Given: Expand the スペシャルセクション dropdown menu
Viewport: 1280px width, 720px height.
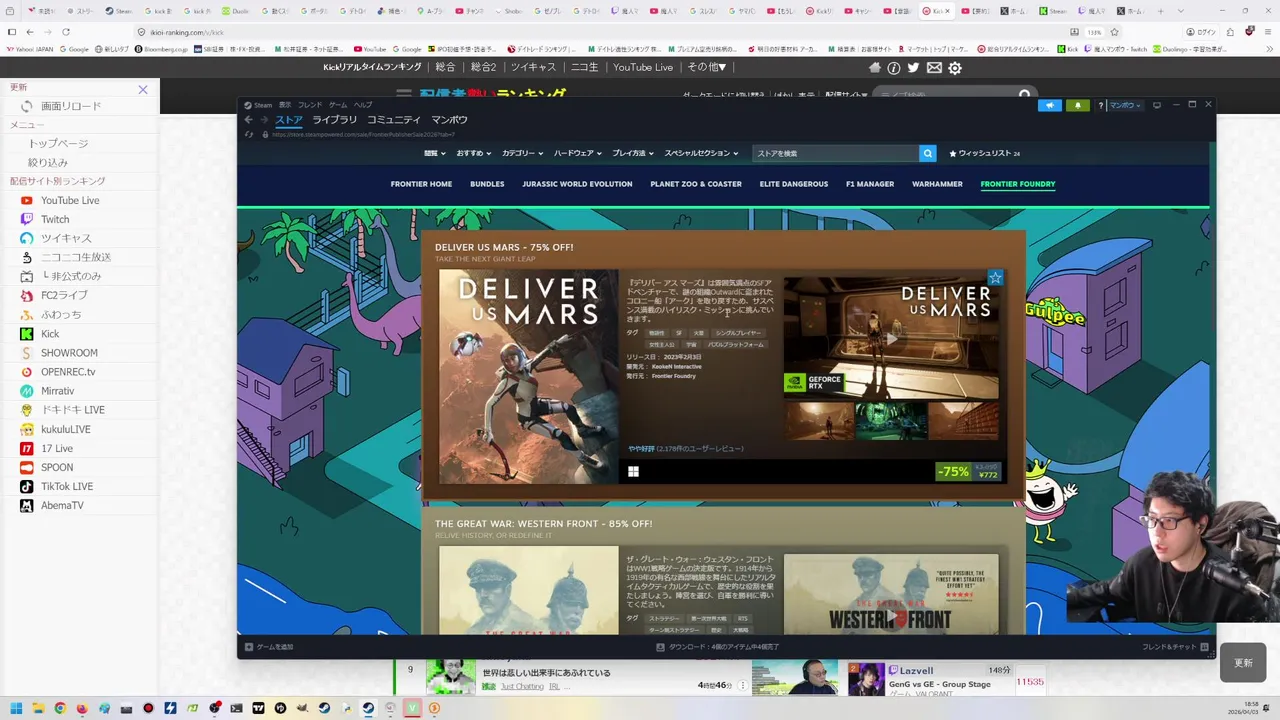Looking at the screenshot, I should [x=701, y=153].
